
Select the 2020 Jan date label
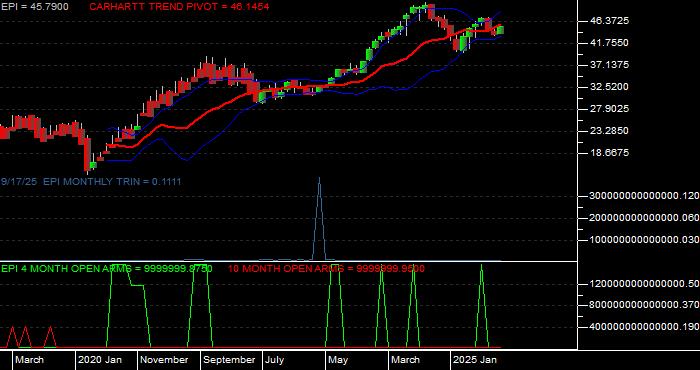[x=100, y=360]
